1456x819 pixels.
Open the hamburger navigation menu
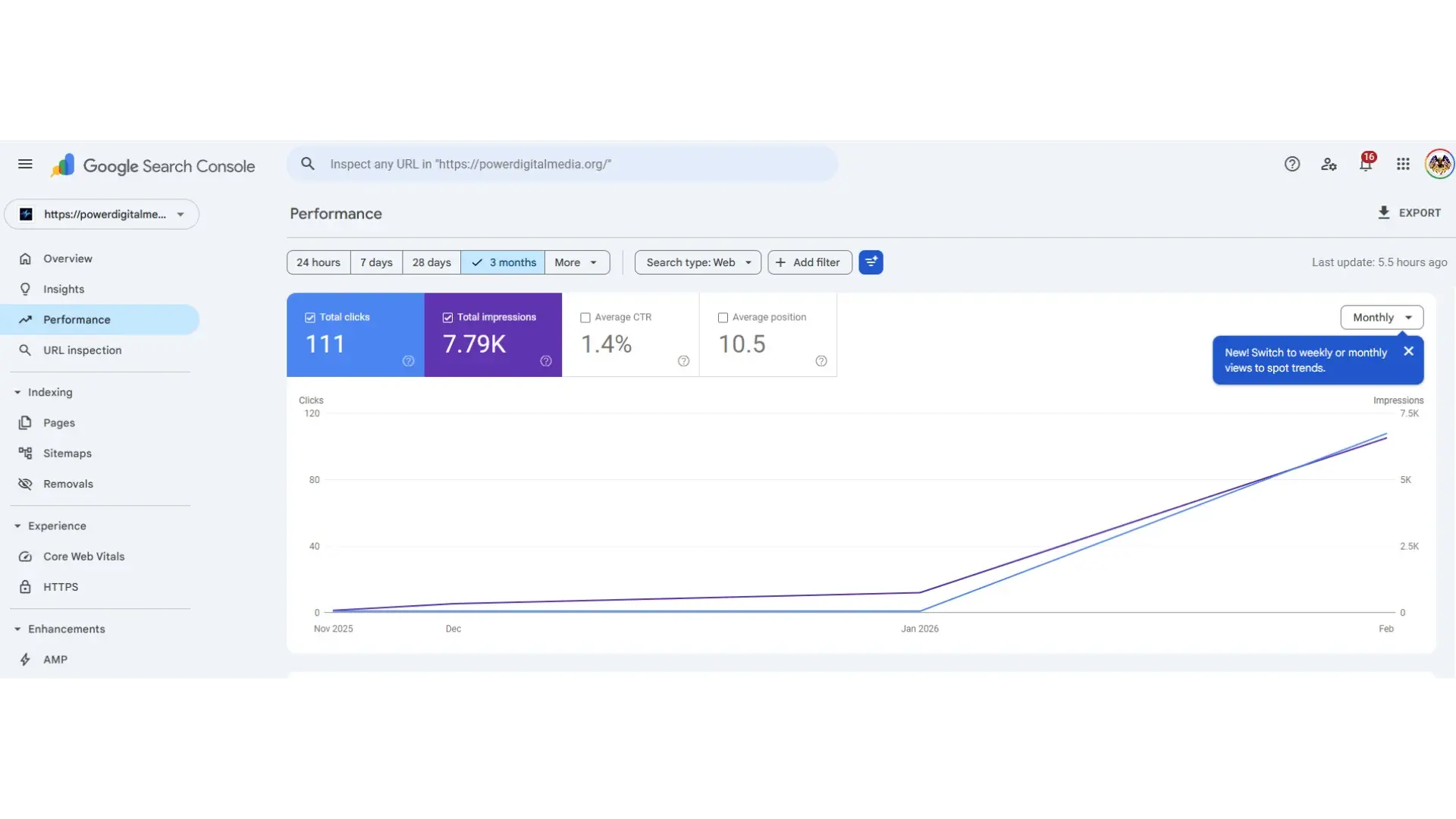coord(25,165)
